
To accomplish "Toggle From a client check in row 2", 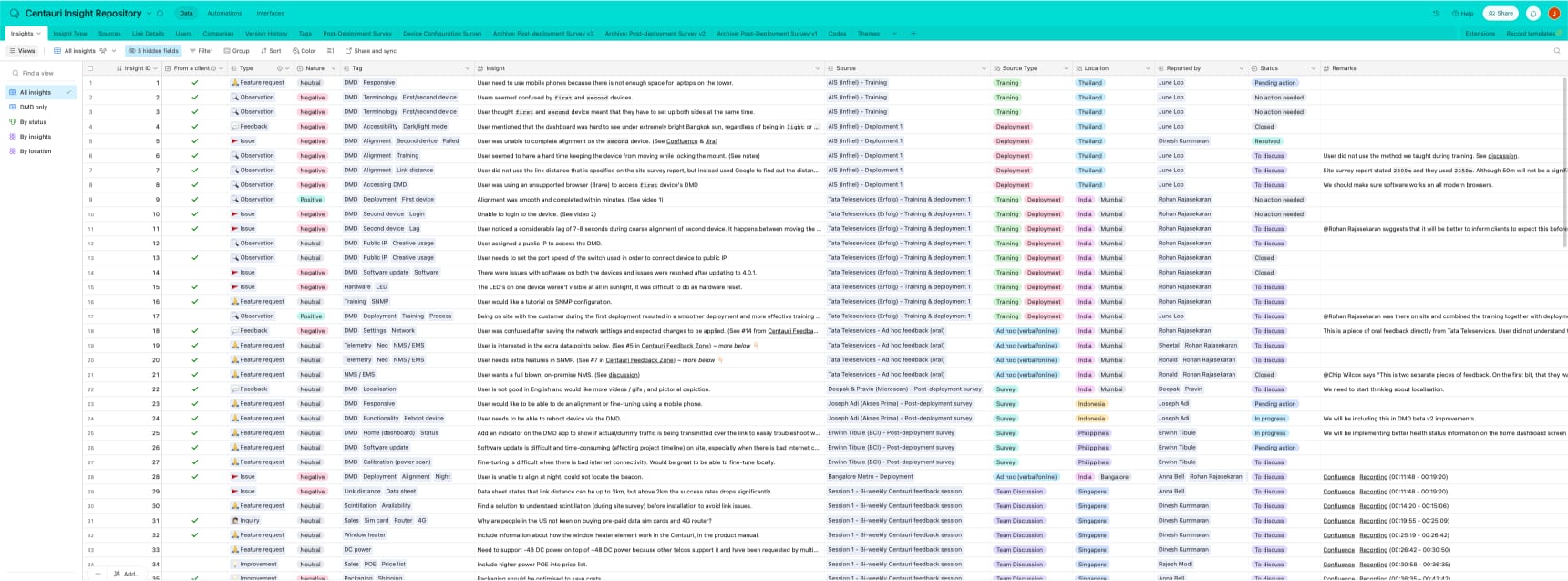I will point(194,98).
